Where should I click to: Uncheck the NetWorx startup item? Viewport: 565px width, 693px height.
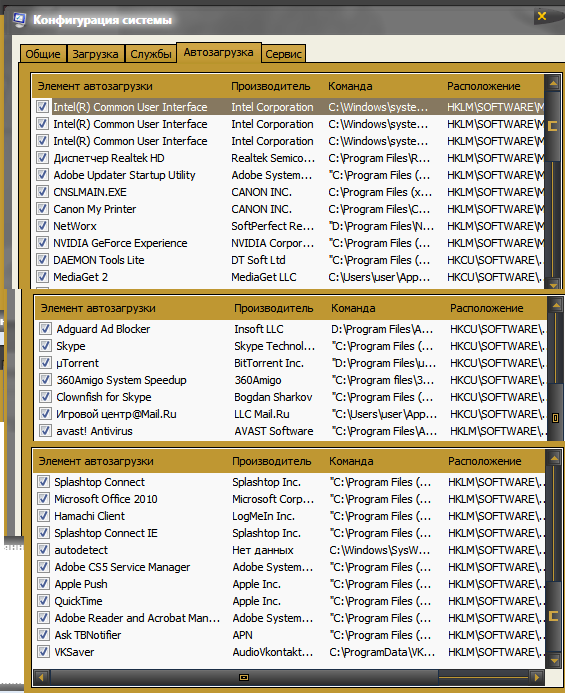pyautogui.click(x=42, y=226)
